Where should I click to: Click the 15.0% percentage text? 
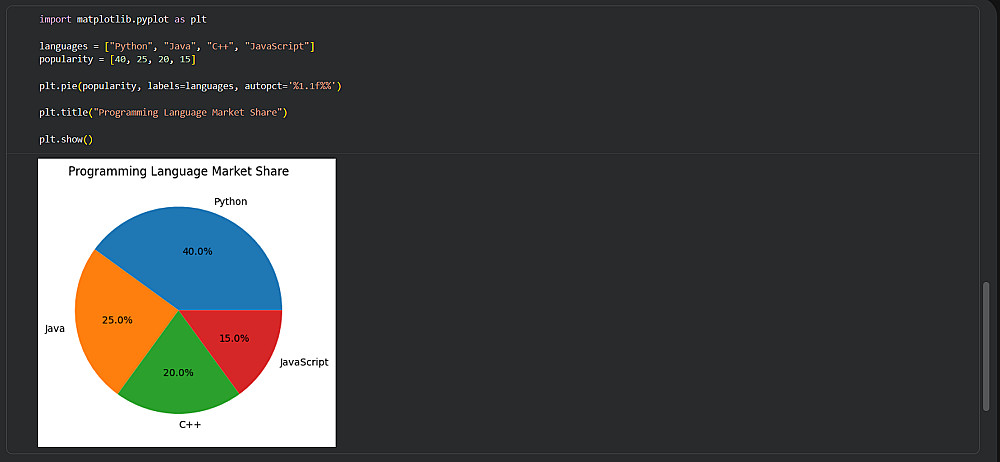(x=234, y=338)
